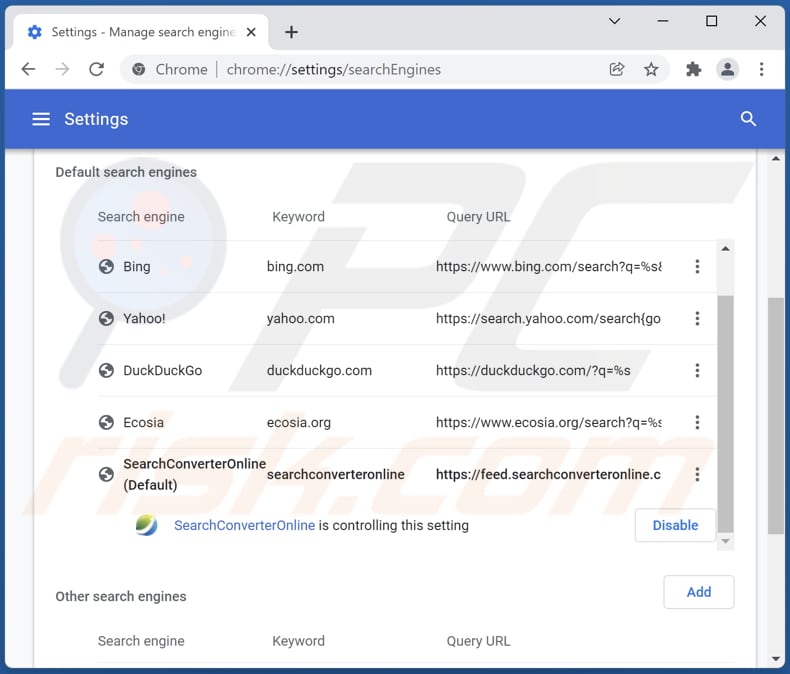Open more actions for Bing
This screenshot has height=674, width=790.
(x=697, y=266)
